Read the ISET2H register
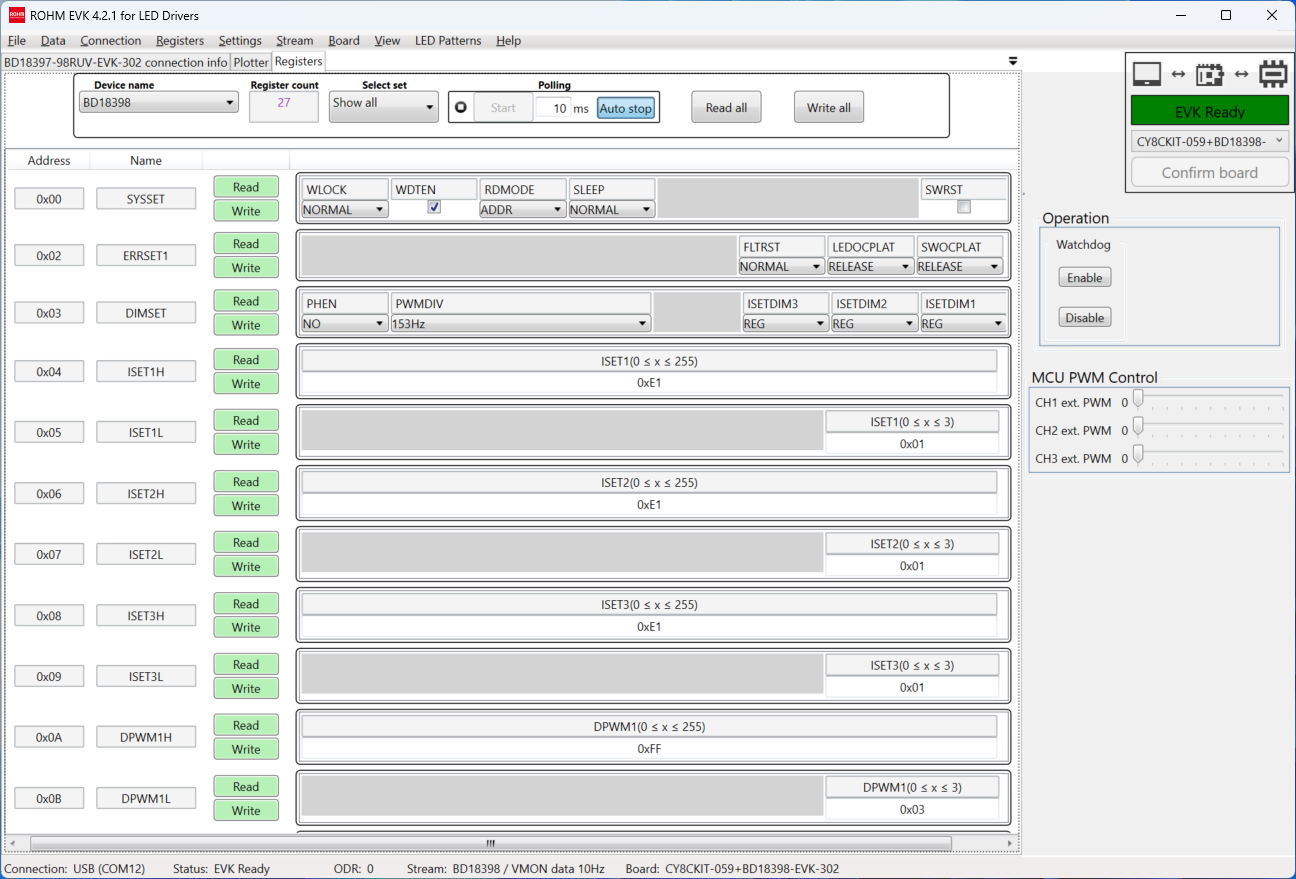The width and height of the screenshot is (1296, 879). [x=246, y=482]
